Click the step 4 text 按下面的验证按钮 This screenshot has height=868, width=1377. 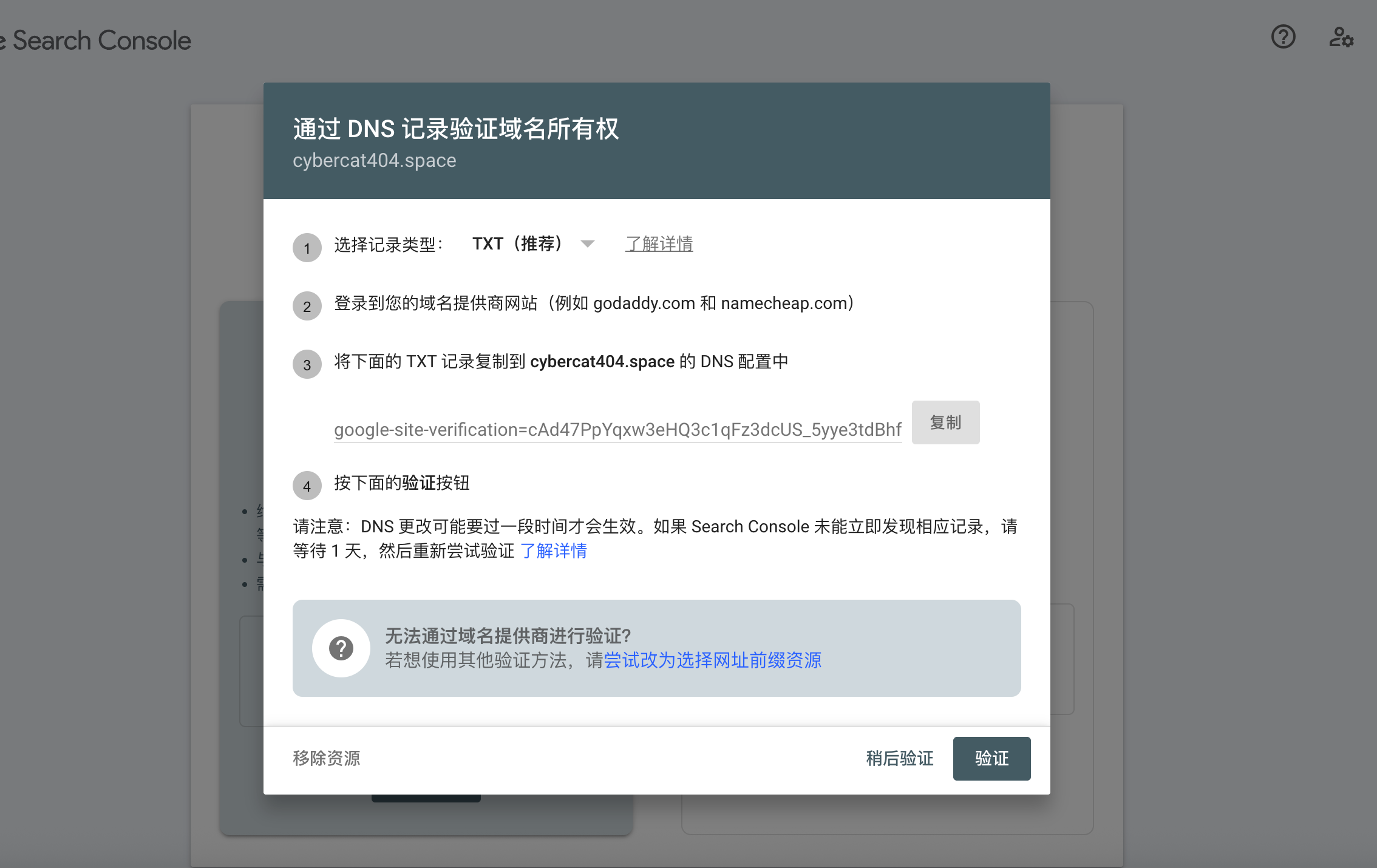[402, 483]
